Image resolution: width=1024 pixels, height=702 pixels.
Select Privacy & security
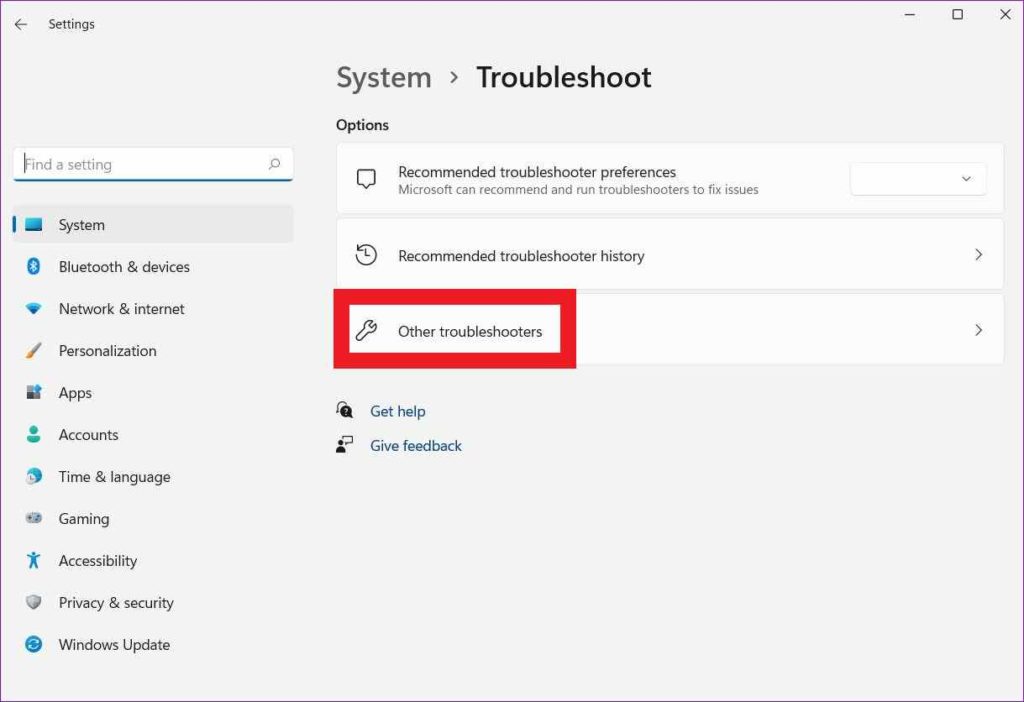point(153,602)
